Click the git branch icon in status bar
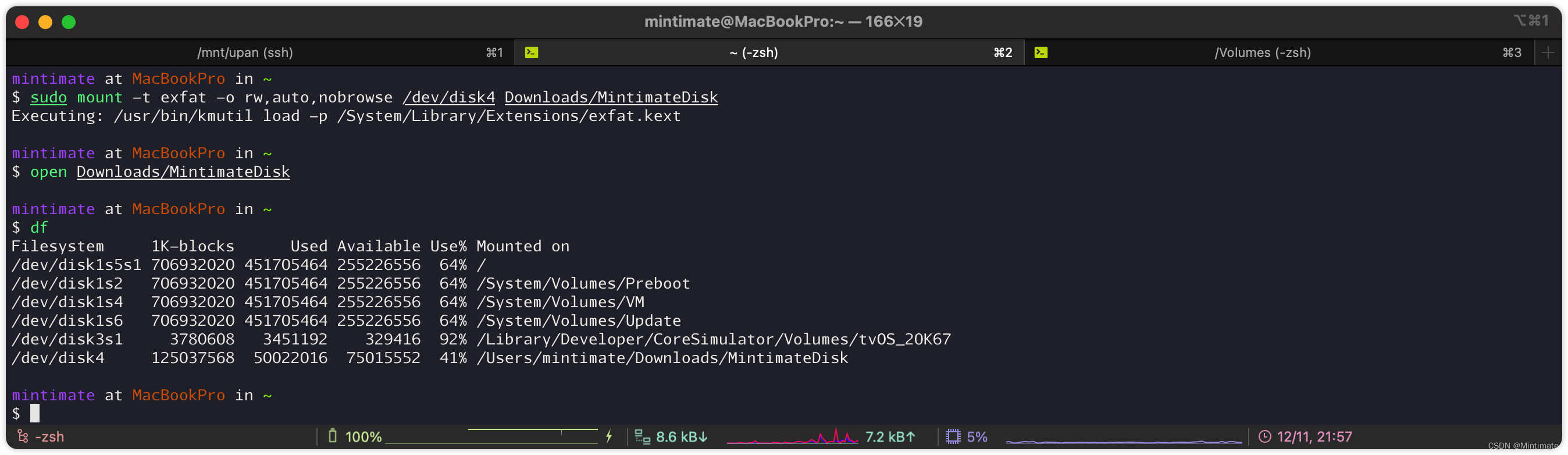 tap(23, 436)
